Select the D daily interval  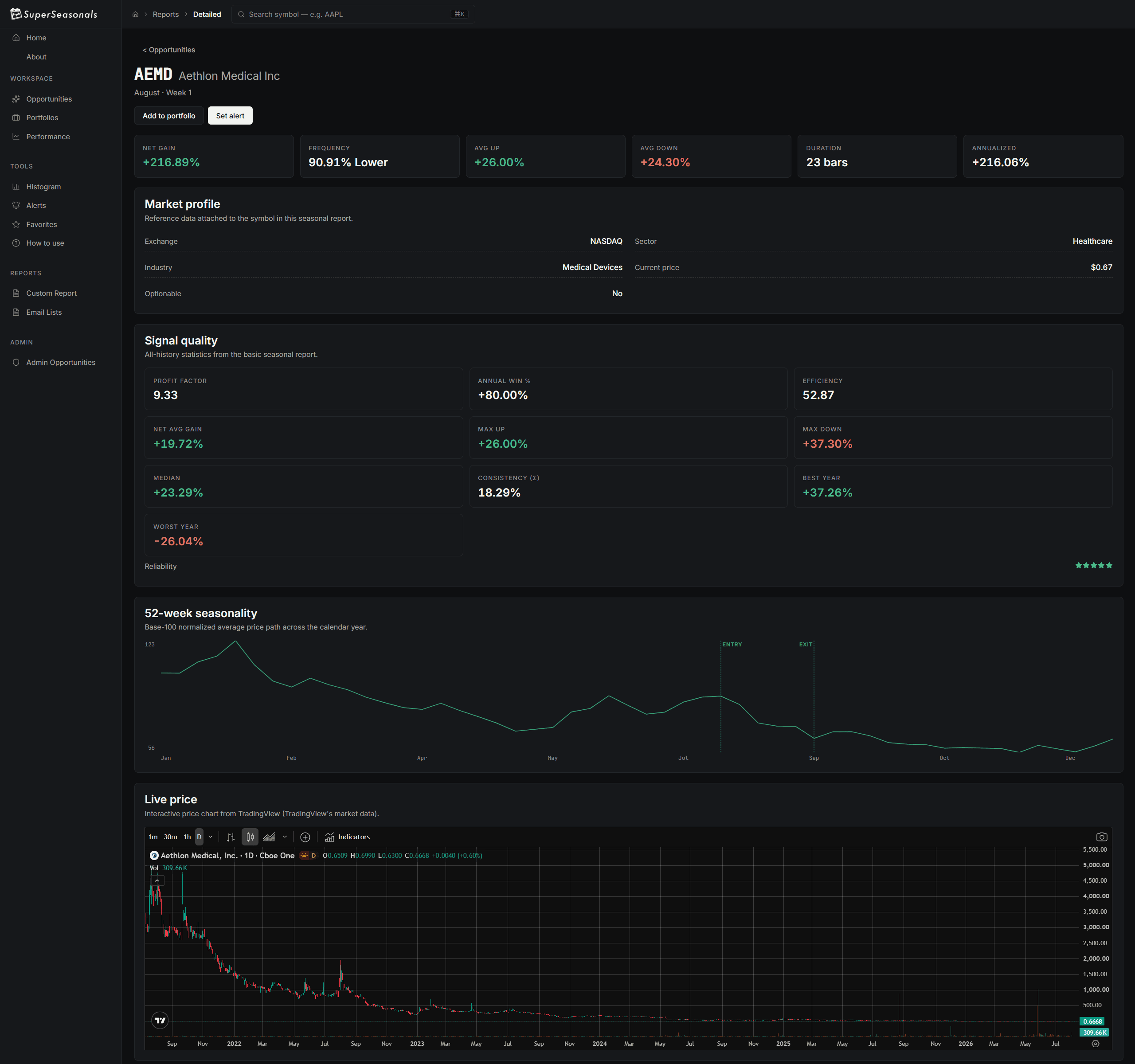199,837
